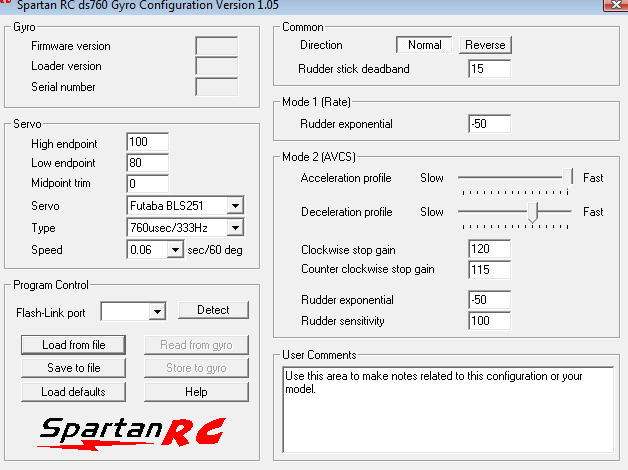This screenshot has width=628, height=470.
Task: Click the Deceleration profile slider handle
Action: click(534, 212)
